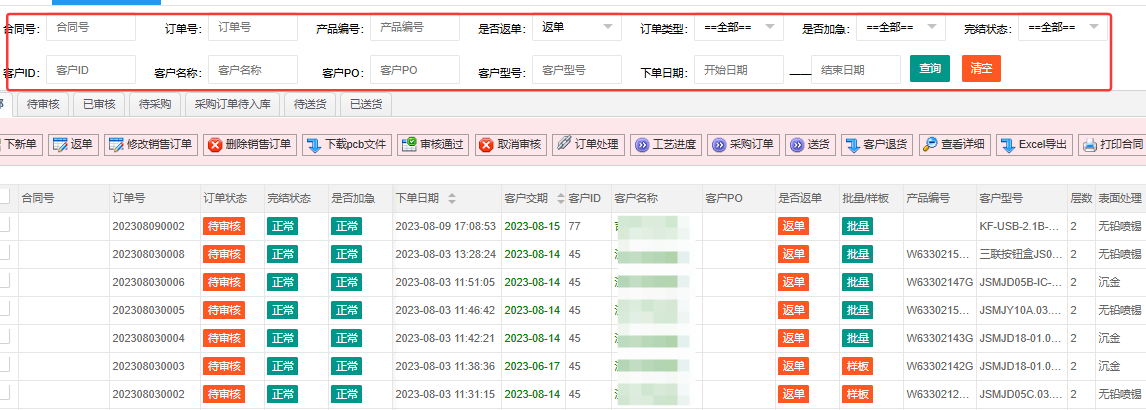Sort by 下单日期 column arrows
The height and width of the screenshot is (410, 1146).
452,198
